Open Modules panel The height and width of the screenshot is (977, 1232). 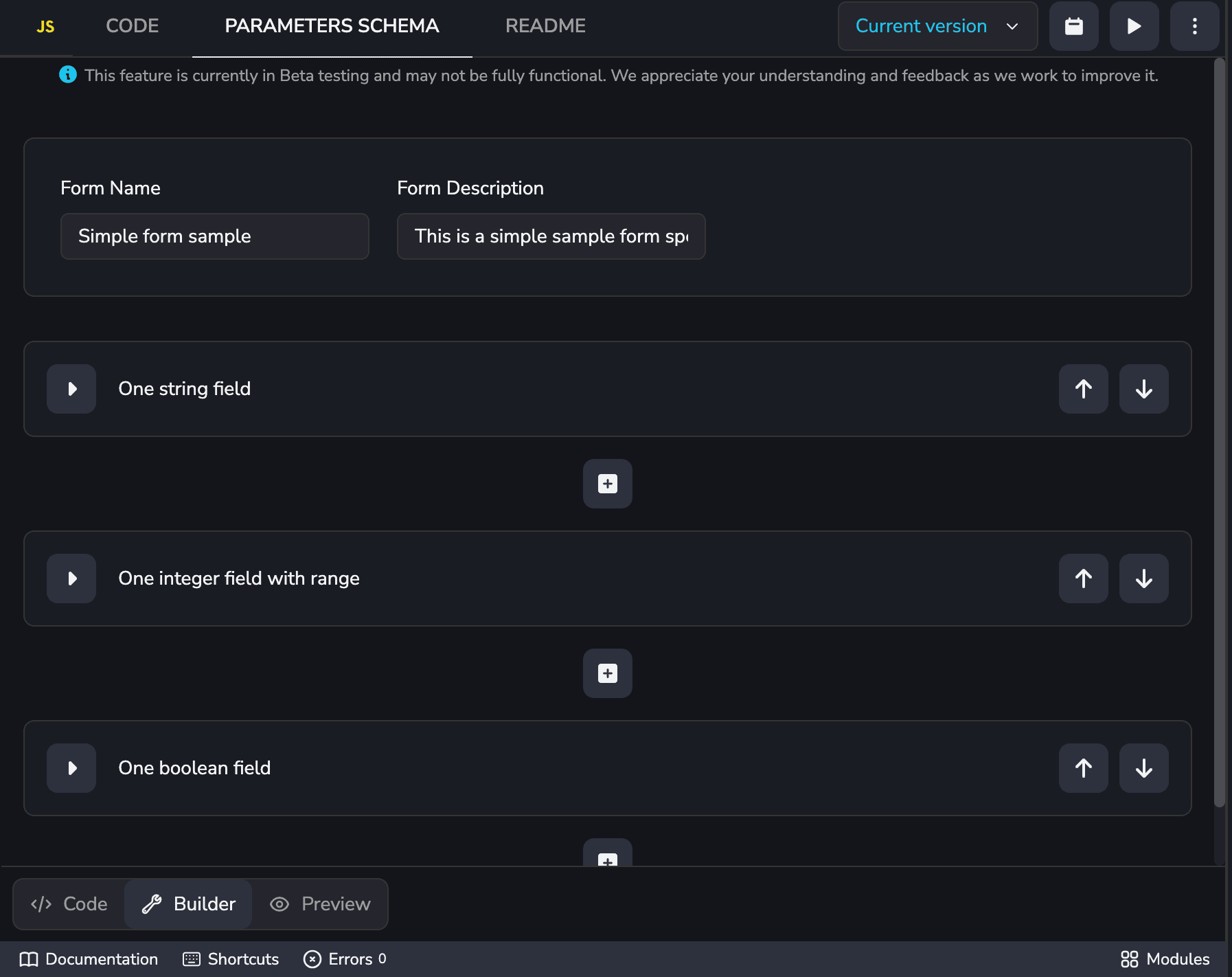pos(1165,959)
